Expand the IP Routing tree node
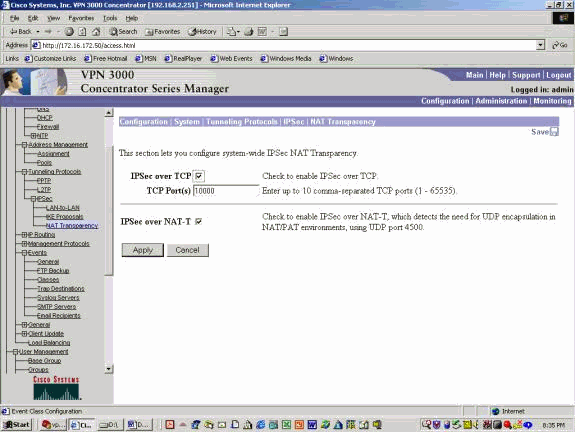This screenshot has height=432, width=575. click(x=25, y=235)
